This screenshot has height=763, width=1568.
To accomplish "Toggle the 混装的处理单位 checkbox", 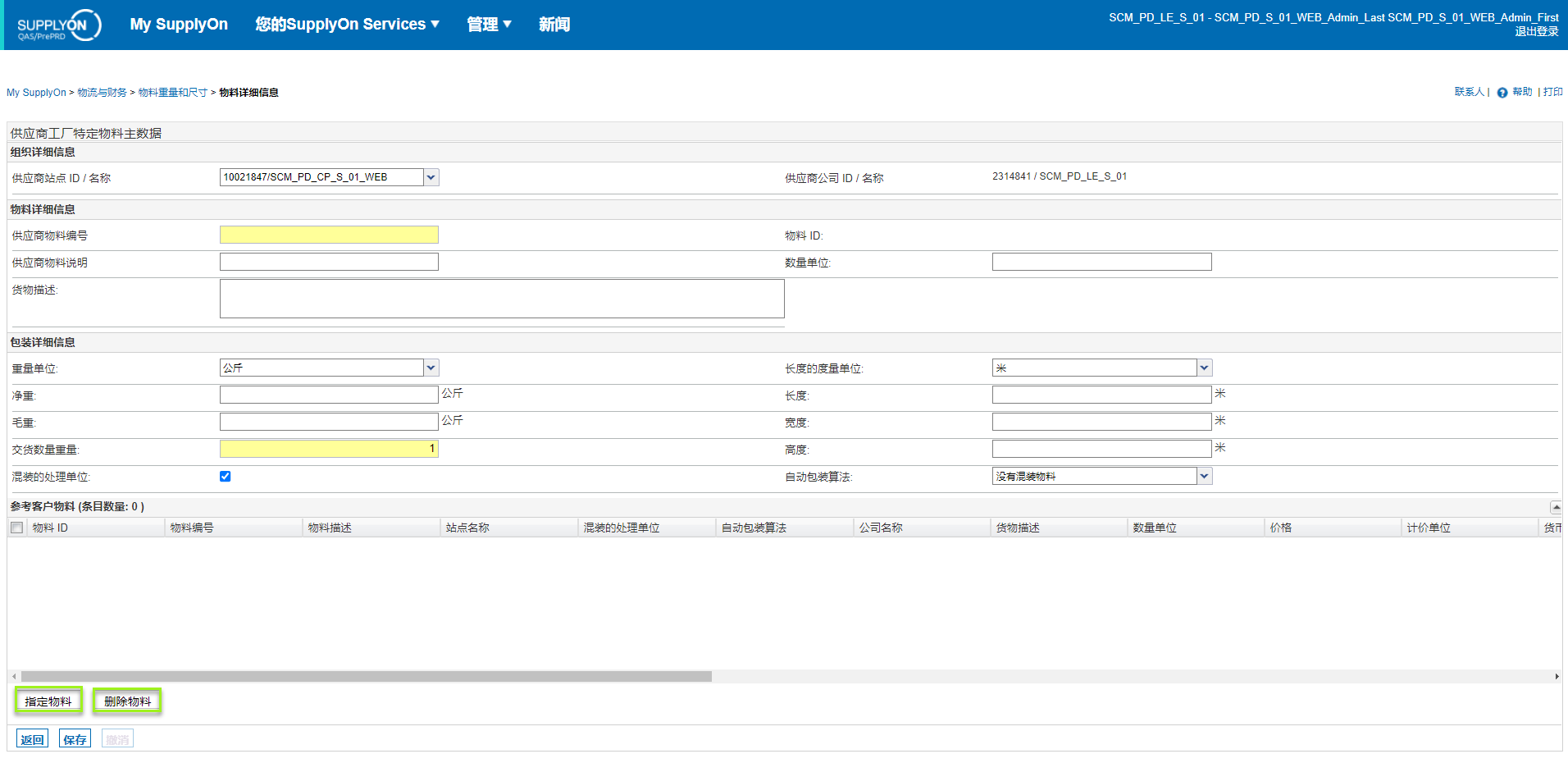I will click(226, 477).
